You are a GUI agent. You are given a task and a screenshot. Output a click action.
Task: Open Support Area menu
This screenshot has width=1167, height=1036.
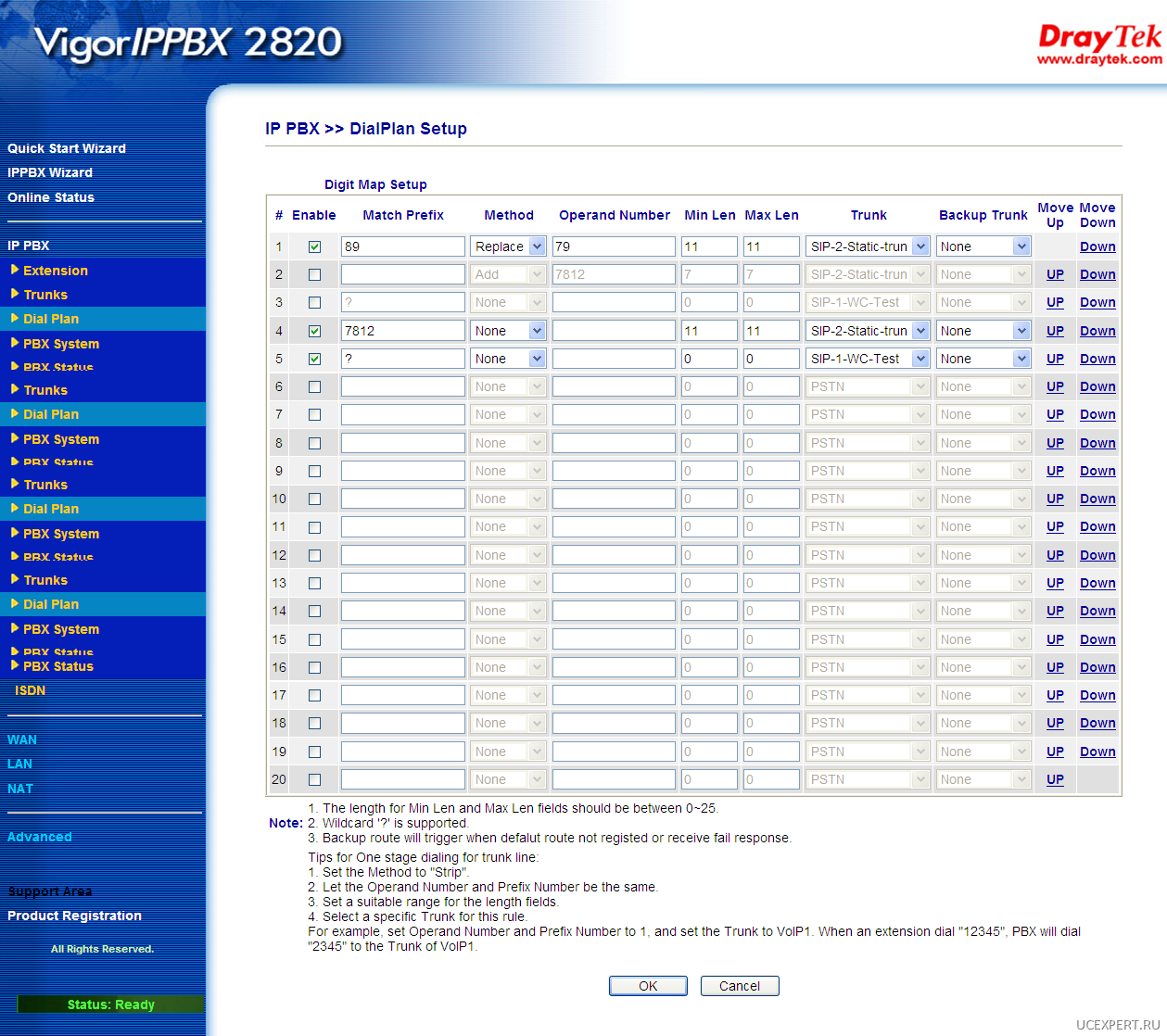pos(50,891)
